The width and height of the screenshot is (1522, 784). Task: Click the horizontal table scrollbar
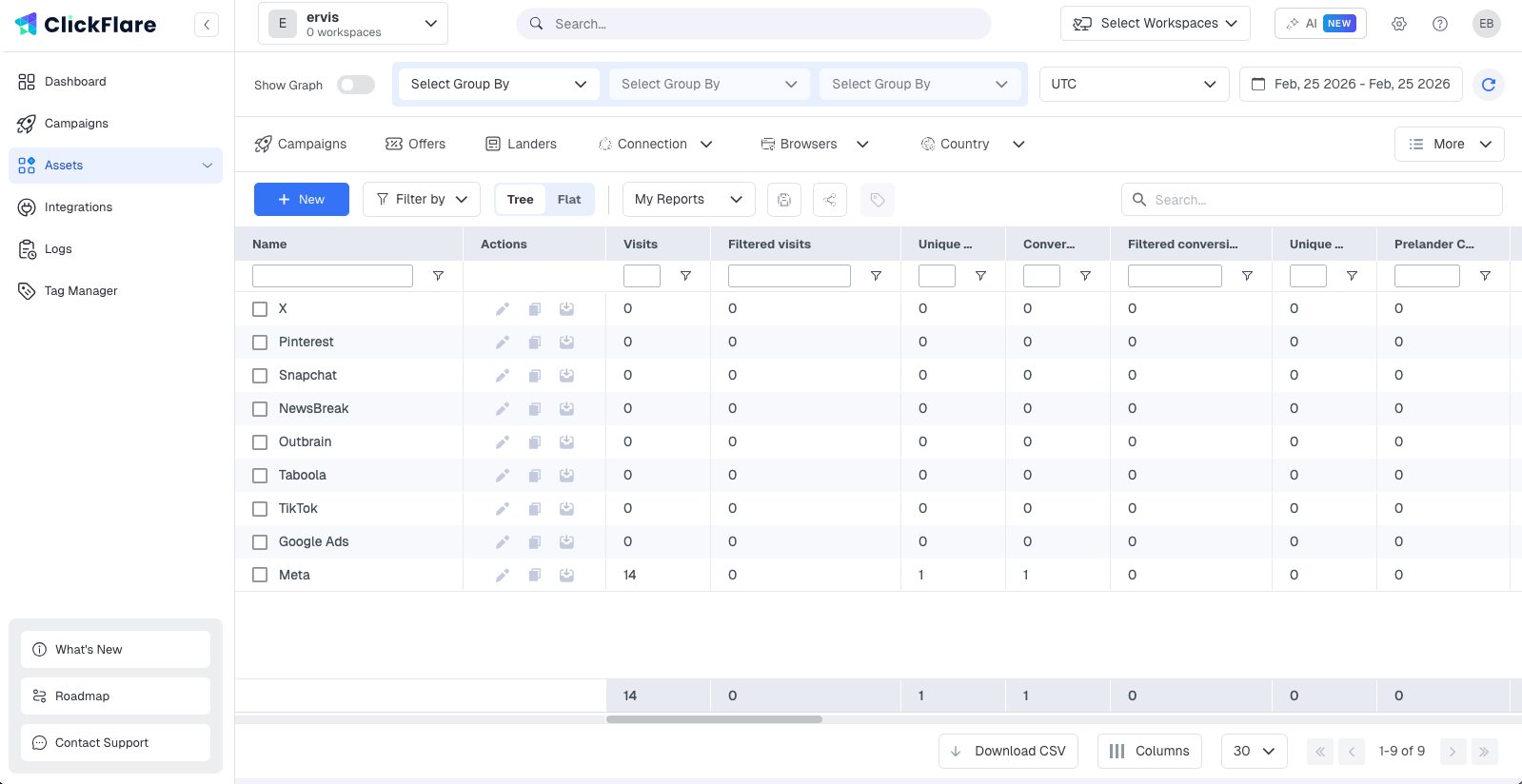click(x=714, y=719)
